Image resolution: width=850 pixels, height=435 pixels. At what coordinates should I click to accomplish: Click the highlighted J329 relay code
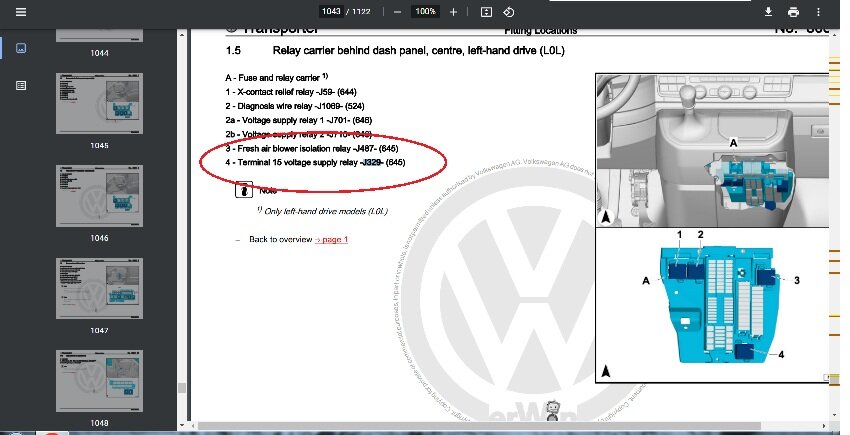click(372, 162)
